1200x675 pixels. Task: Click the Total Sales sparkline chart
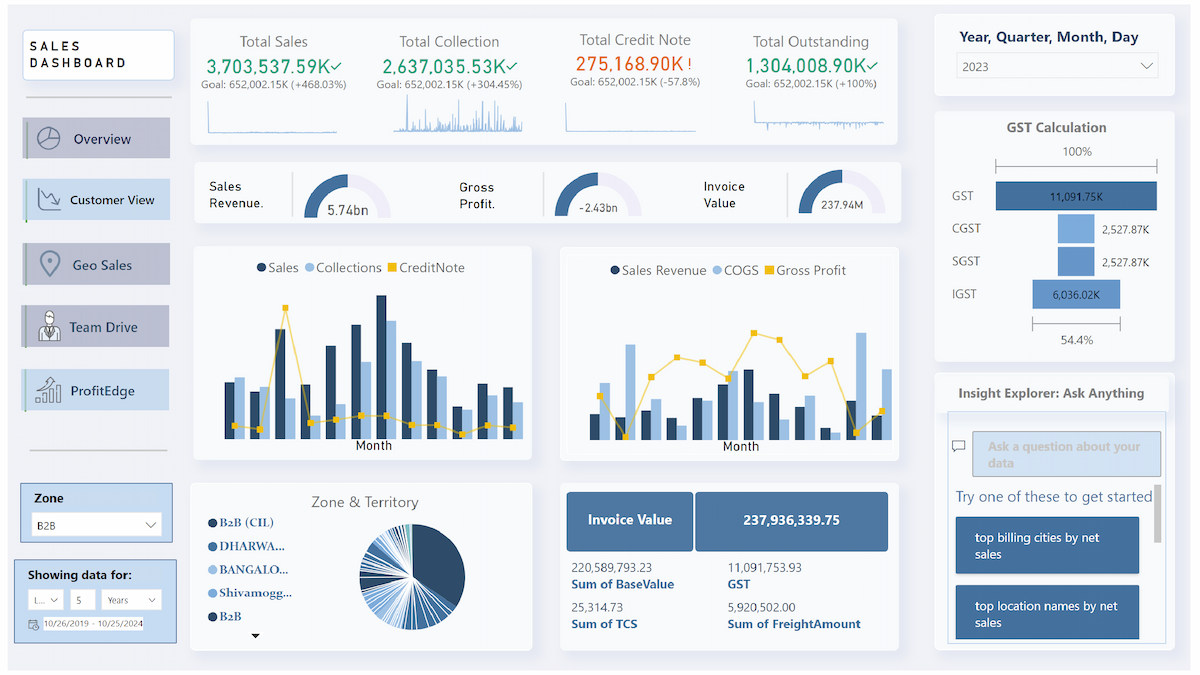pos(272,115)
